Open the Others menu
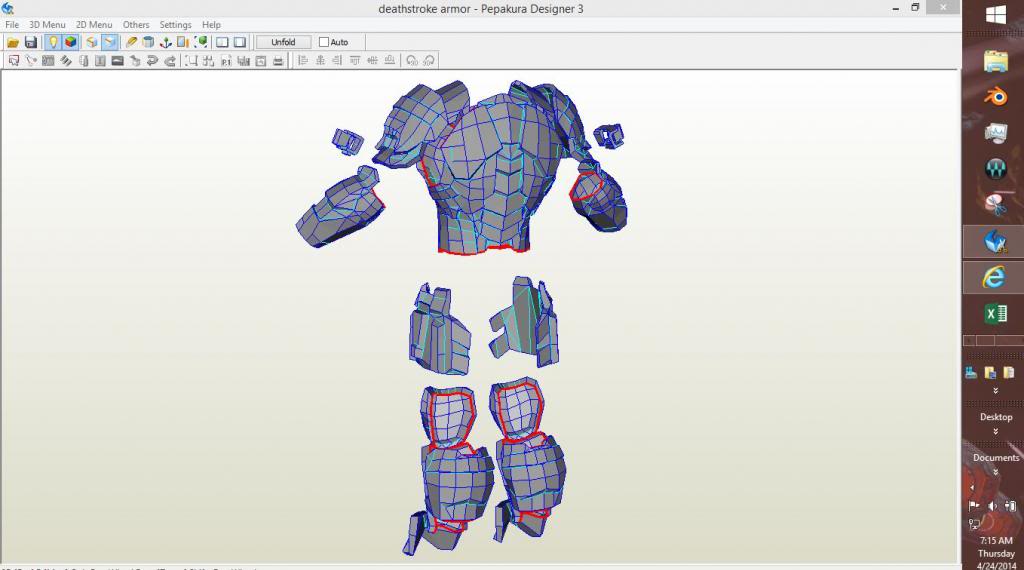Screen dimensions: 1024x570 coord(136,25)
